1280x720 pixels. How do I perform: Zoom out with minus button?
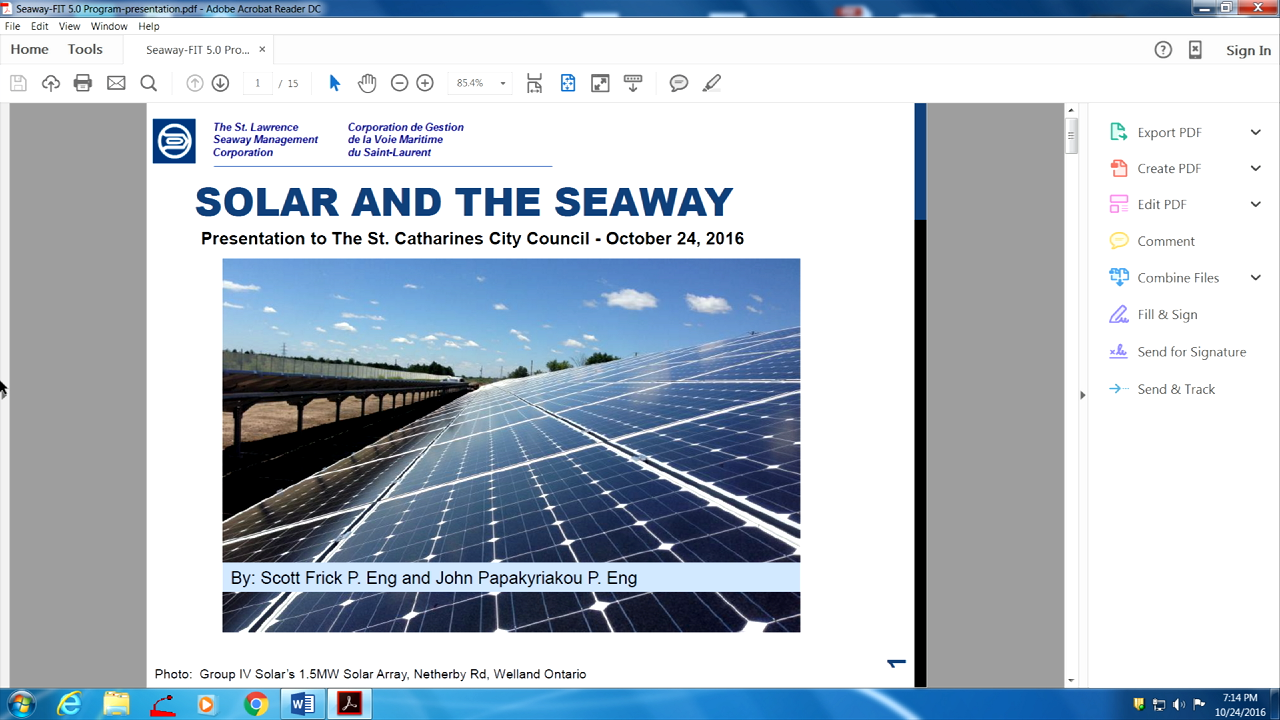(399, 83)
